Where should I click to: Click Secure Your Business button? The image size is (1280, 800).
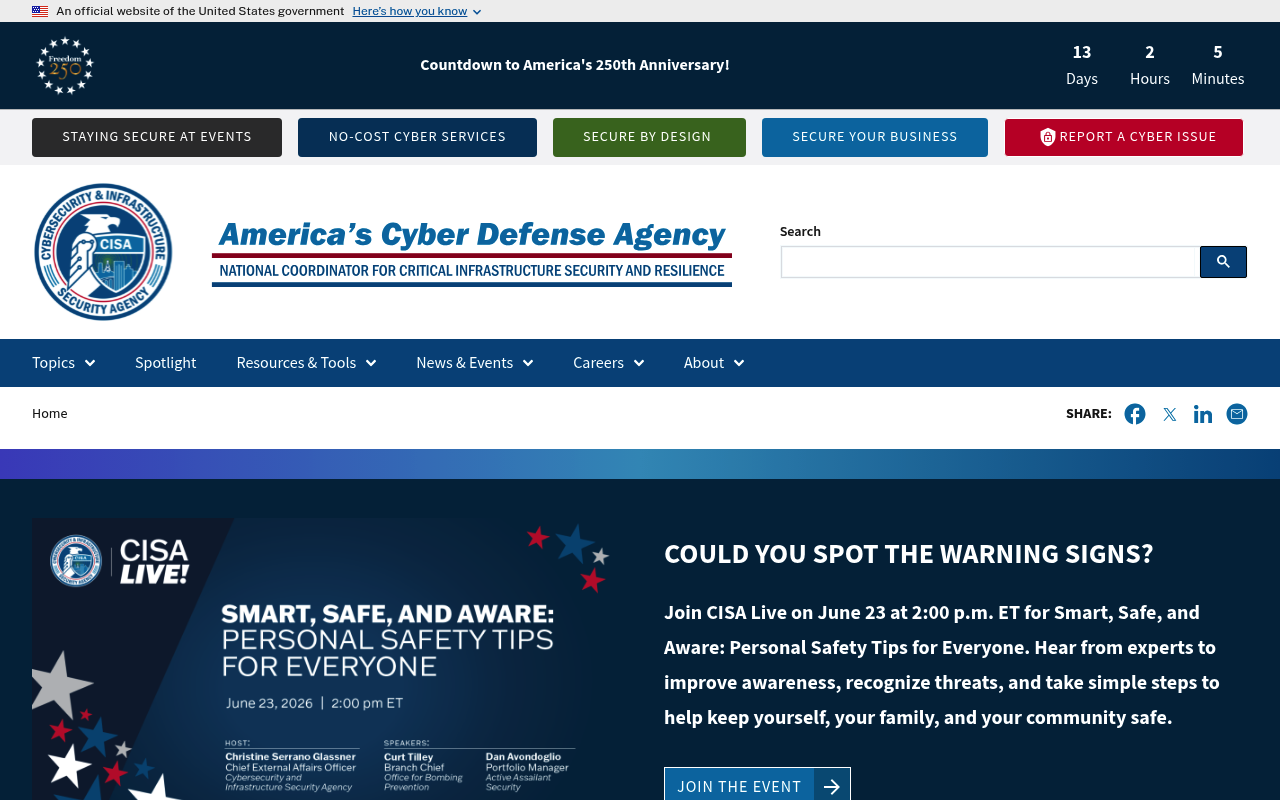coord(875,137)
